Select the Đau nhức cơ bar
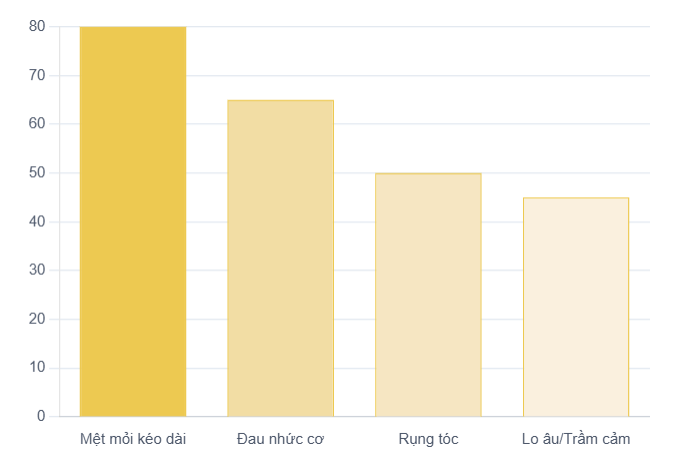 pos(280,258)
